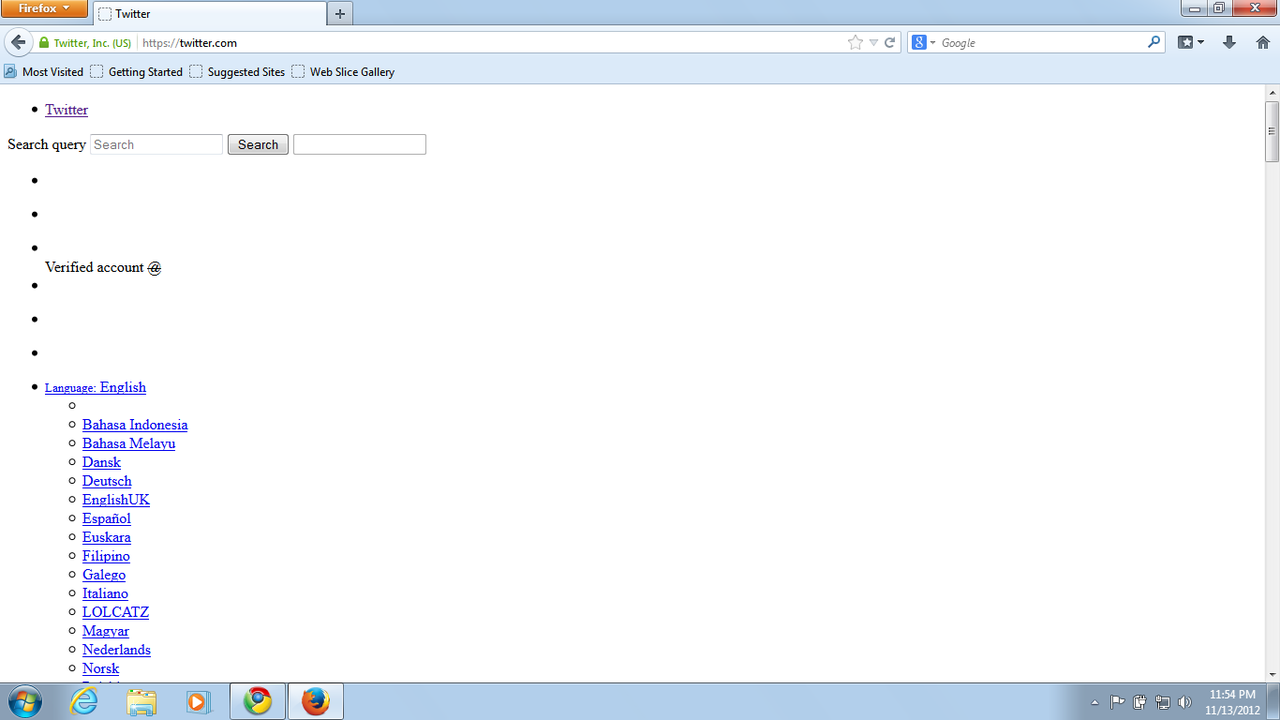1280x720 pixels.
Task: Choose the Euskara language link
Action: click(106, 537)
